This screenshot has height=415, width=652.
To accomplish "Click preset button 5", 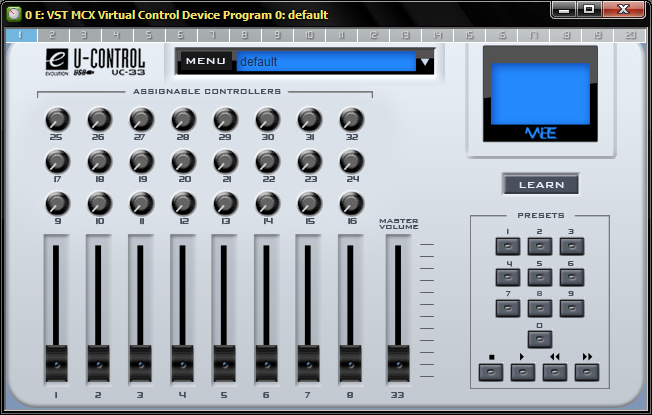I will pyautogui.click(x=540, y=277).
